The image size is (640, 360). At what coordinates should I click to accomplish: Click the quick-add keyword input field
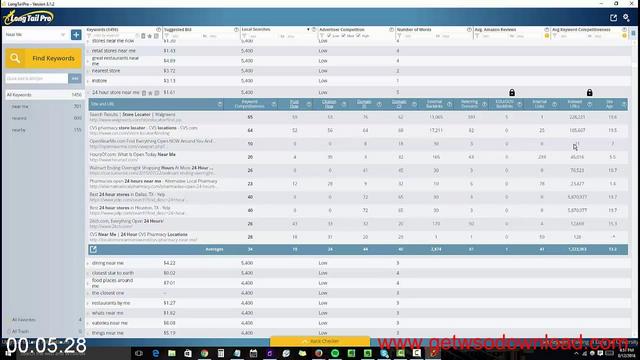(x=36, y=78)
